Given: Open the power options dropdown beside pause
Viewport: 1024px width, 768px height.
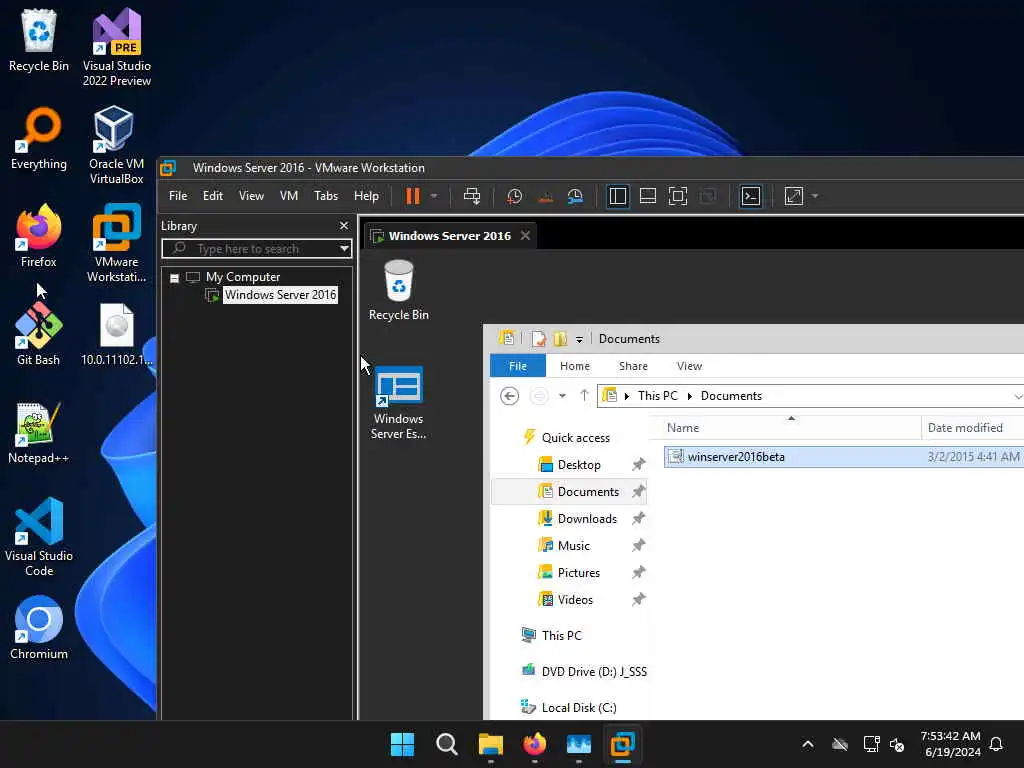Looking at the screenshot, I should (x=434, y=196).
